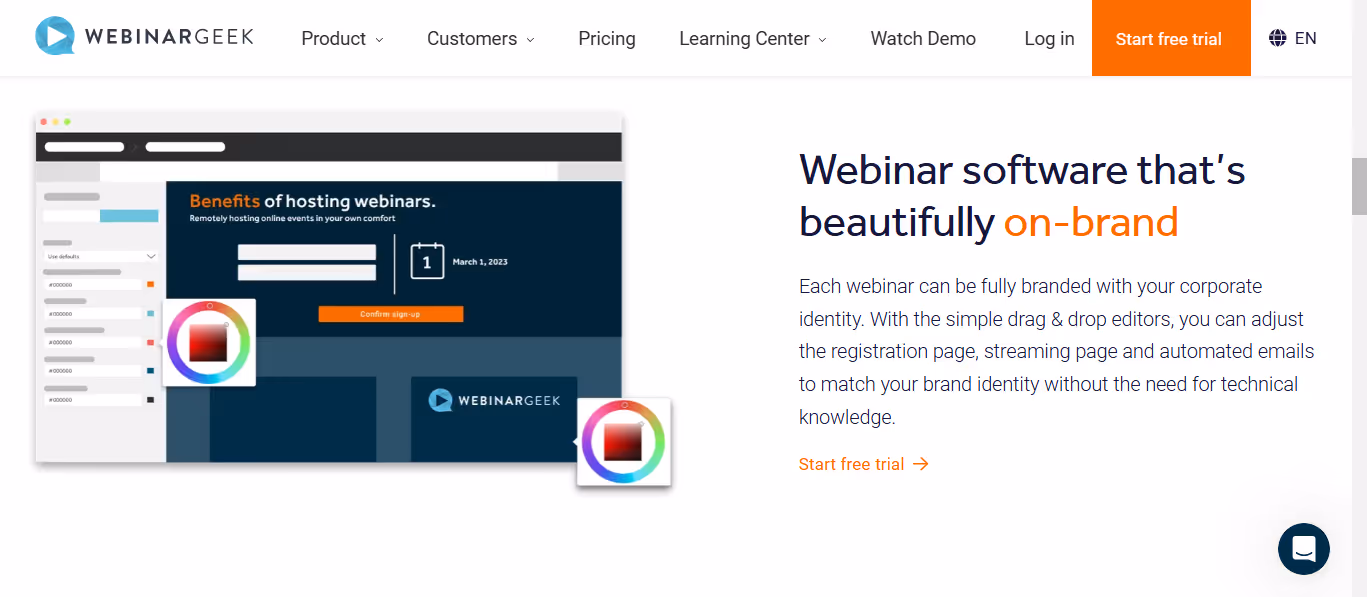This screenshot has width=1367, height=597.
Task: Select the EN language option
Action: 1305,38
